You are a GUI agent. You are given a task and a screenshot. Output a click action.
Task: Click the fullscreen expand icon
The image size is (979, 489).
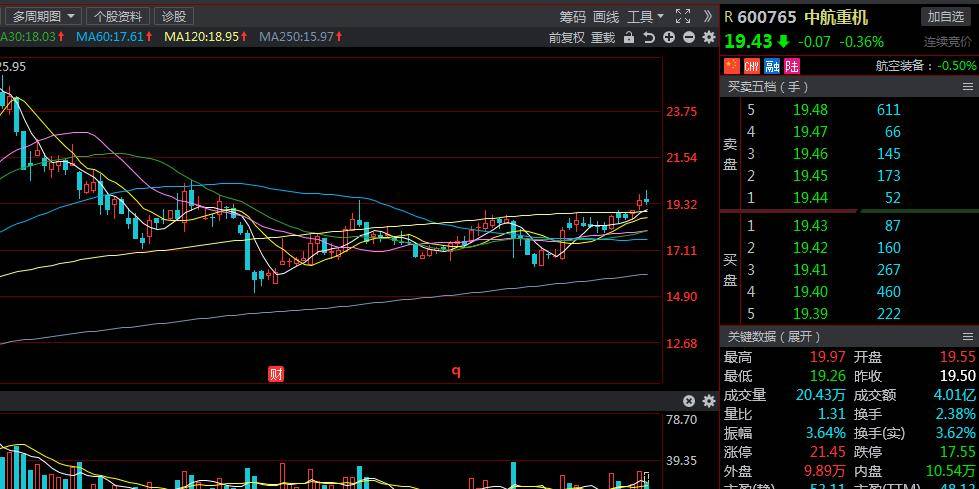click(683, 16)
